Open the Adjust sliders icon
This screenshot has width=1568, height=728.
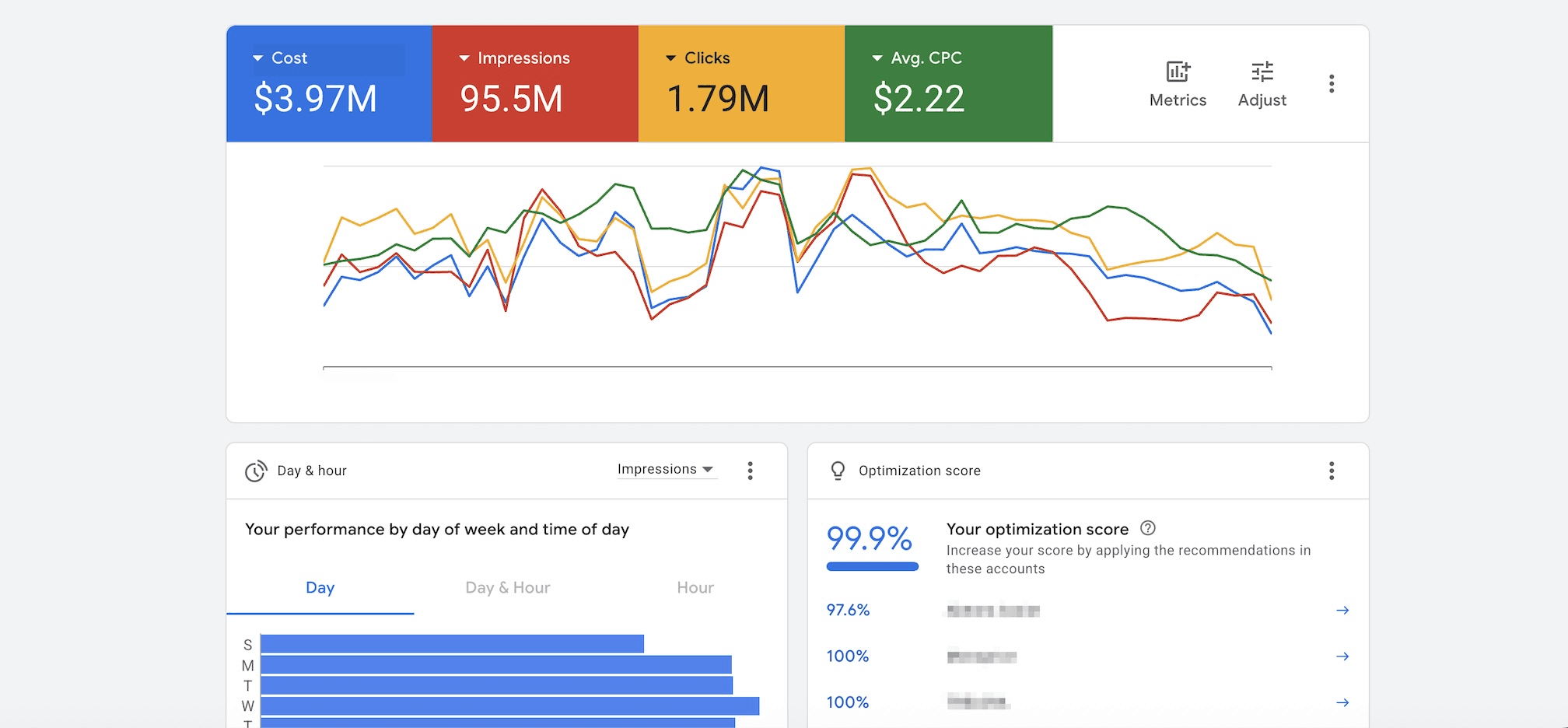click(x=1262, y=72)
